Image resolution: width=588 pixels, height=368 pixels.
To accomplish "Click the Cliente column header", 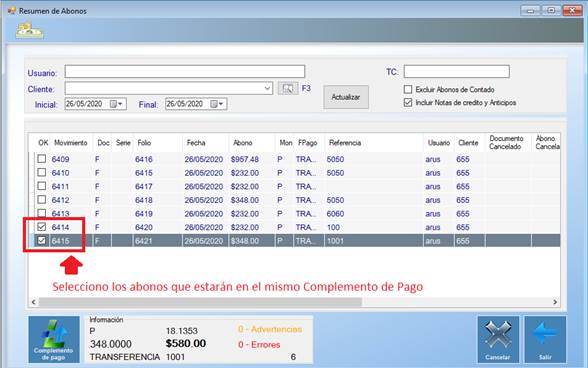I will tap(470, 143).
